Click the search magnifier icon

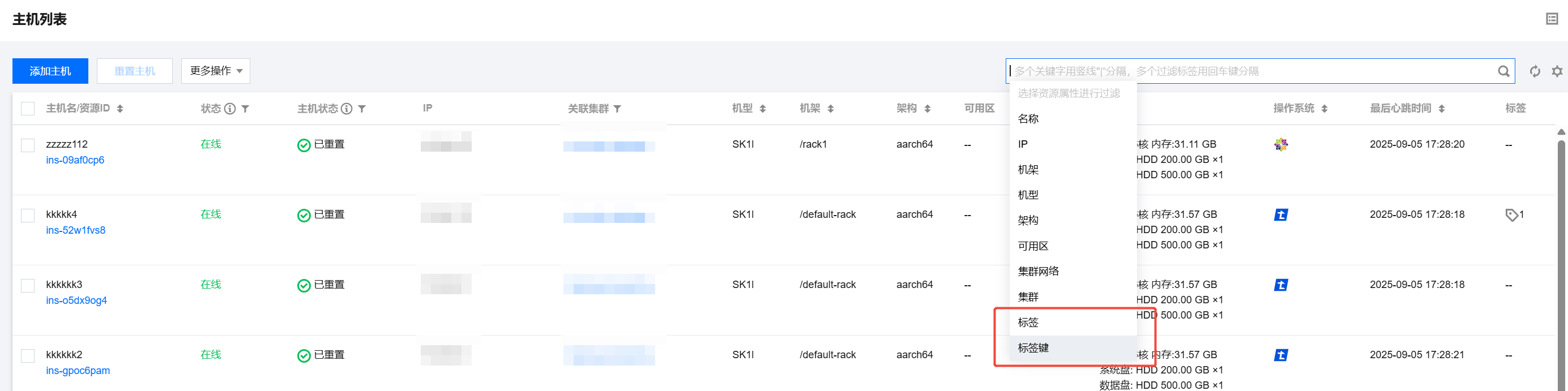(x=1503, y=71)
